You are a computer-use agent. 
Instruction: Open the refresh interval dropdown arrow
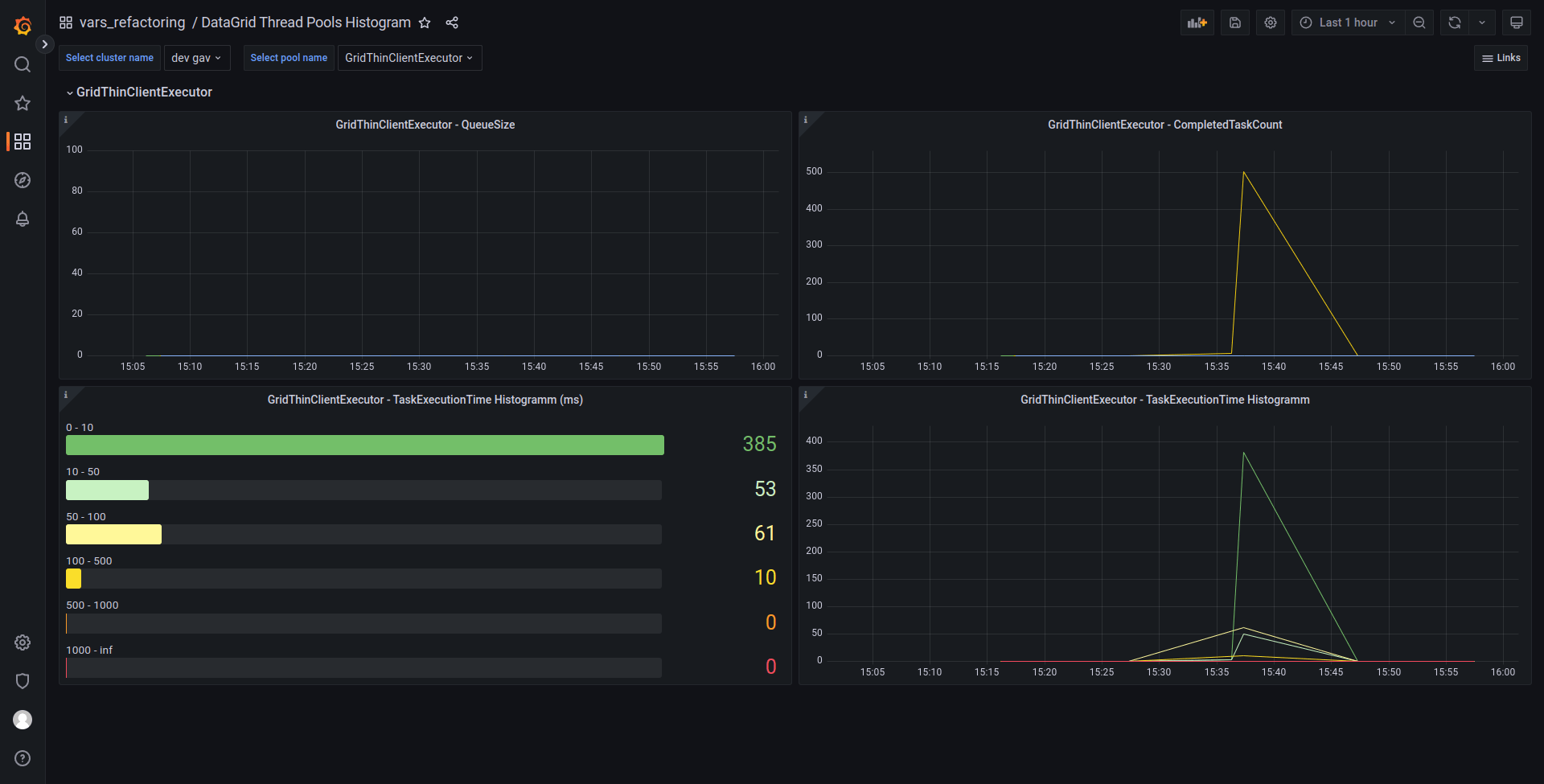coord(1482,23)
